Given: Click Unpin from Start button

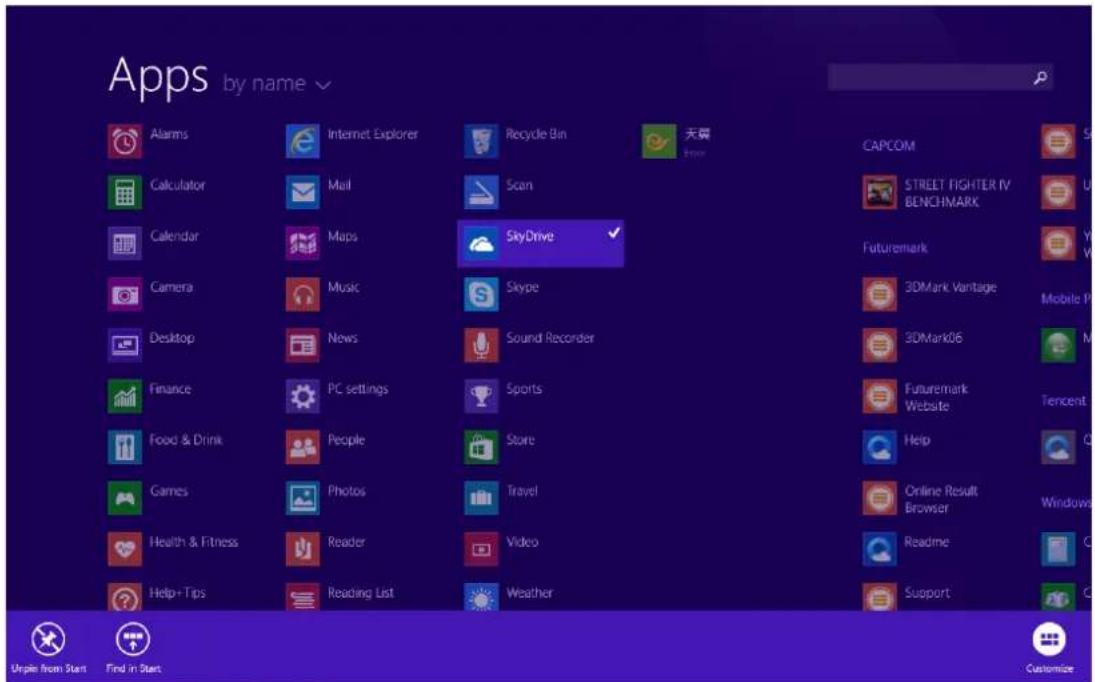Looking at the screenshot, I should [x=48, y=648].
